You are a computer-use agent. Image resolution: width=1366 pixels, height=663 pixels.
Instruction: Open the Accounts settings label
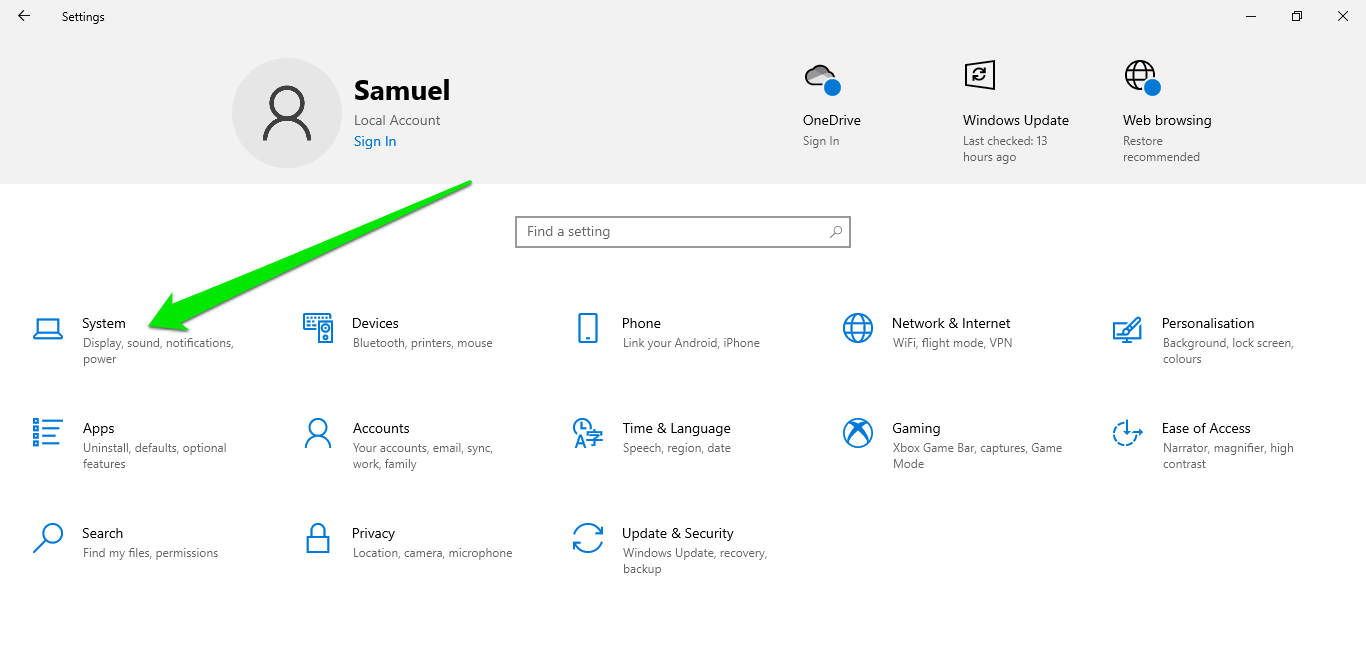coord(381,428)
